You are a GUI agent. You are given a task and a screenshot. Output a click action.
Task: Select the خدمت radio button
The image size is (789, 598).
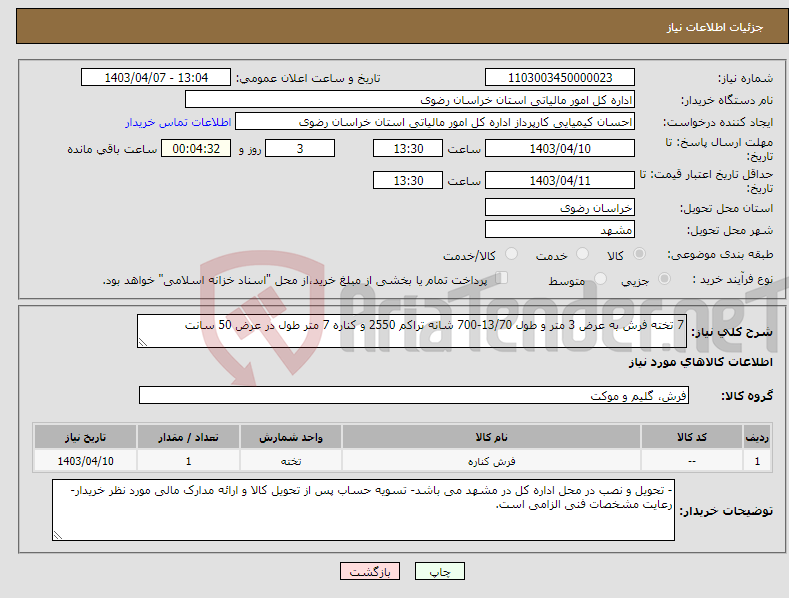(x=582, y=254)
